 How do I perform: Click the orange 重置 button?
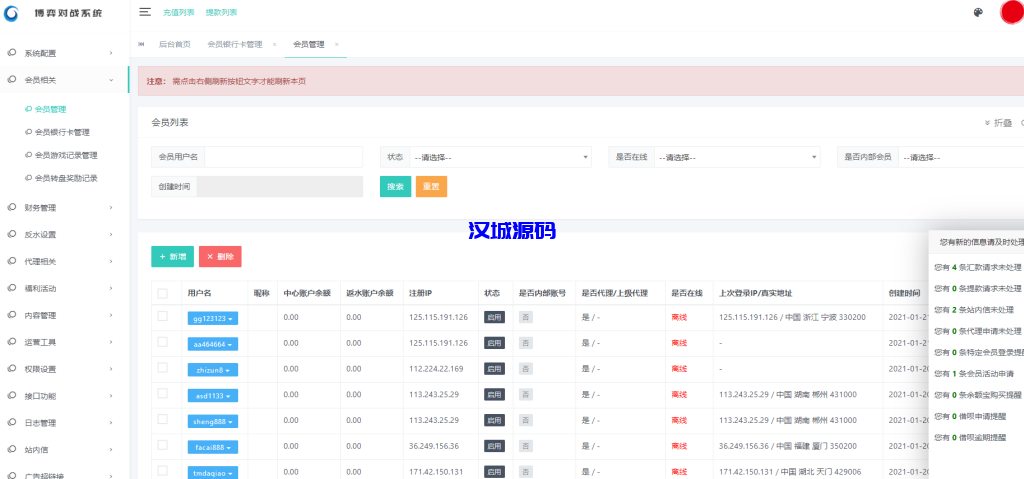coord(431,186)
